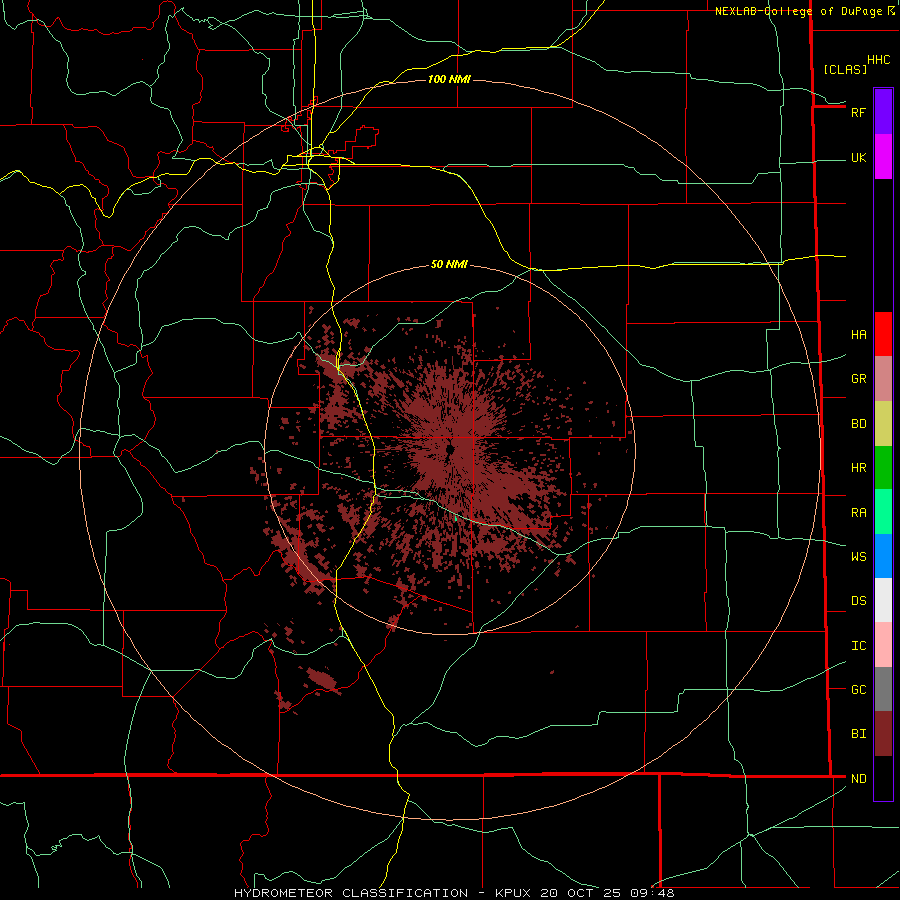Click the 20 OCT 25 date text

tap(581, 893)
